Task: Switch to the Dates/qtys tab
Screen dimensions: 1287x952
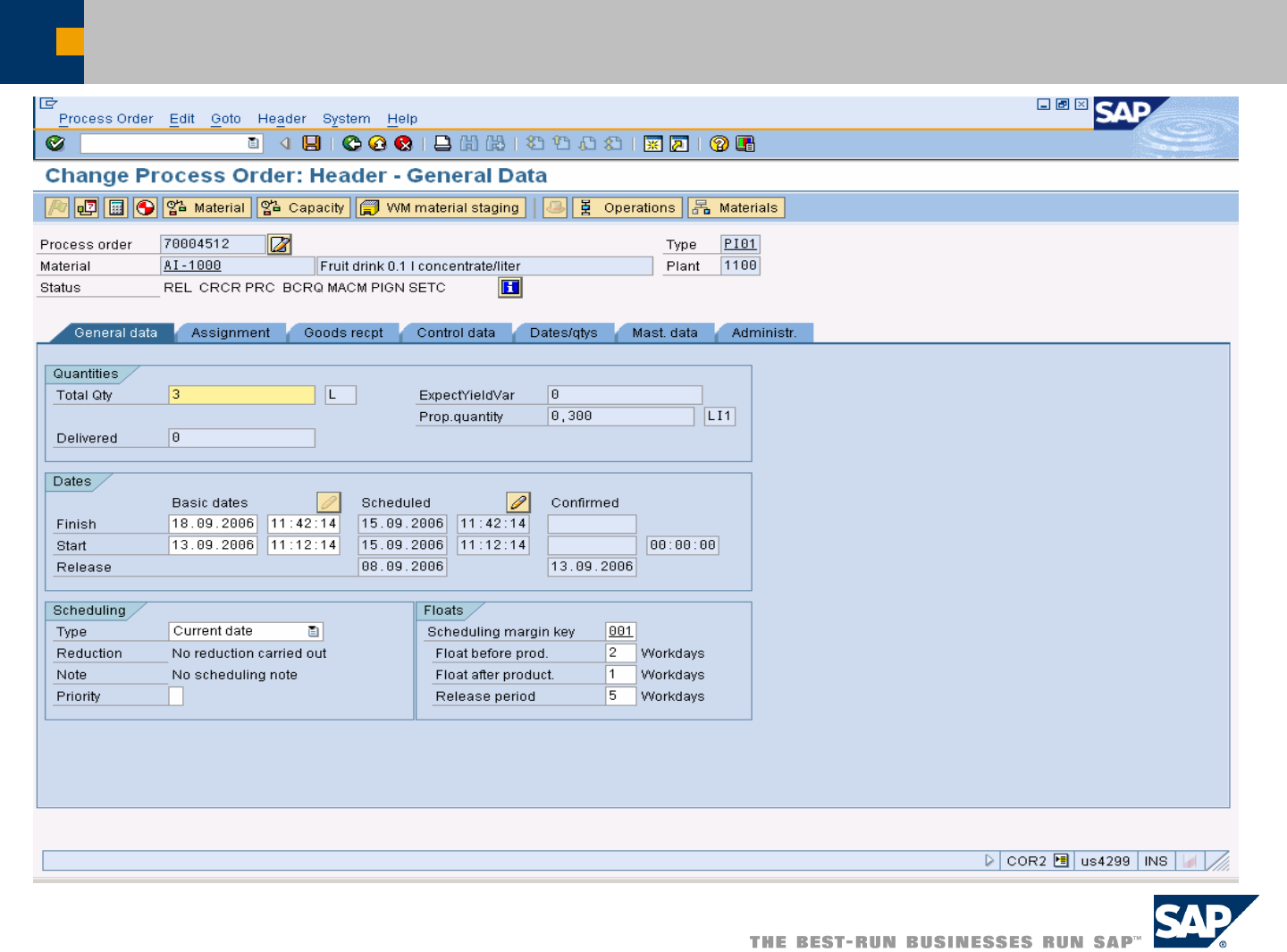Action: tap(563, 333)
